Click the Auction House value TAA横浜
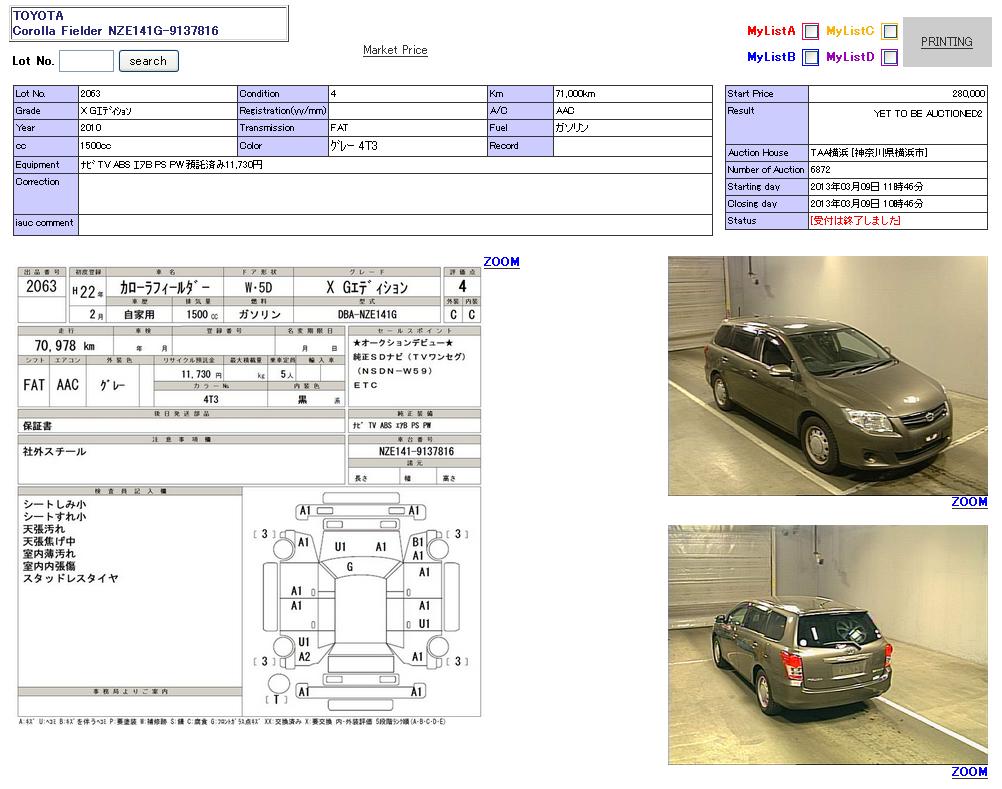This screenshot has height=789, width=1002. click(x=868, y=153)
